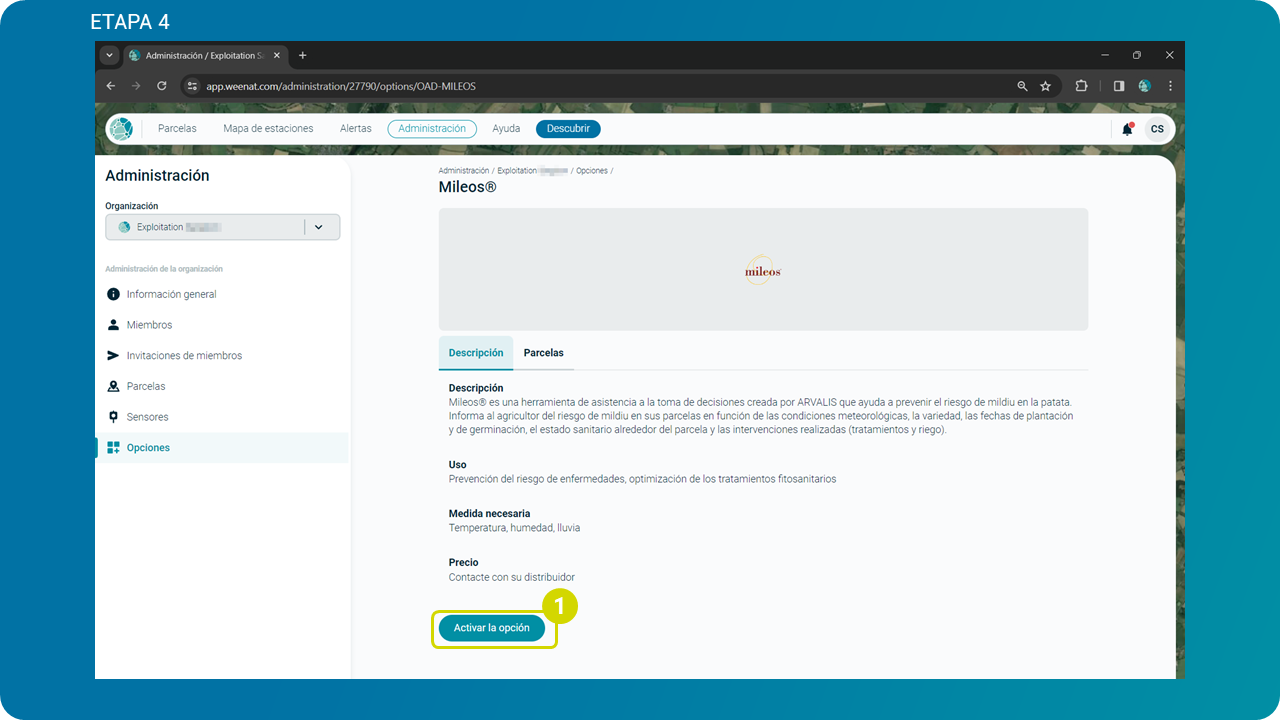Click the browser forward arrow
Image resolution: width=1280 pixels, height=720 pixels.
[x=136, y=86]
